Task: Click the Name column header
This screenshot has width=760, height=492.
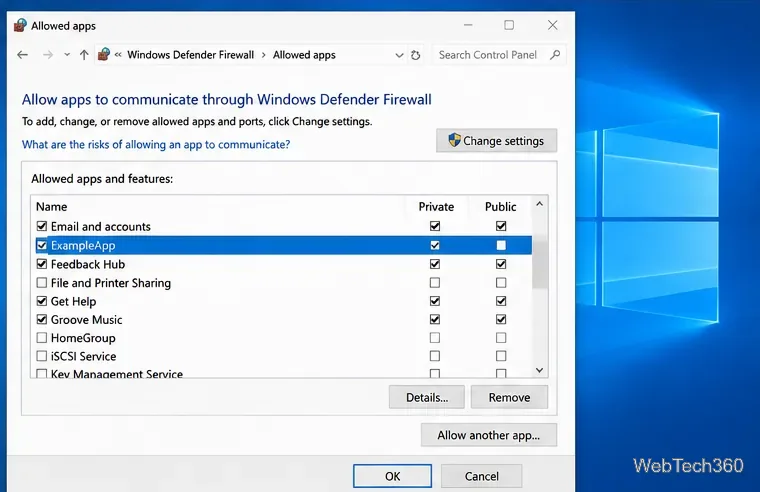Action: click(51, 206)
